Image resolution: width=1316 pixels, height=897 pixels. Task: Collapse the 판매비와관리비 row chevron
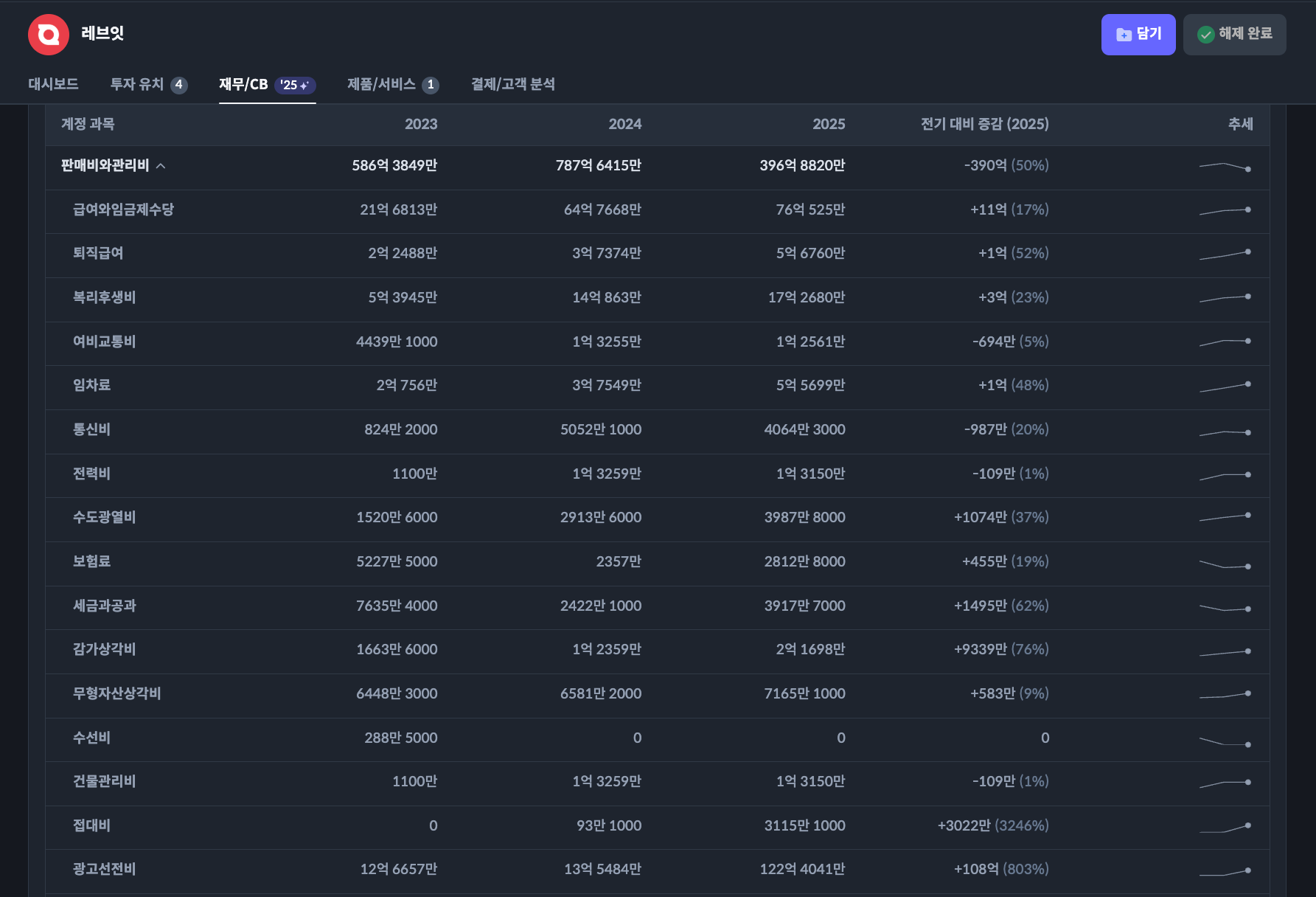pyautogui.click(x=161, y=166)
